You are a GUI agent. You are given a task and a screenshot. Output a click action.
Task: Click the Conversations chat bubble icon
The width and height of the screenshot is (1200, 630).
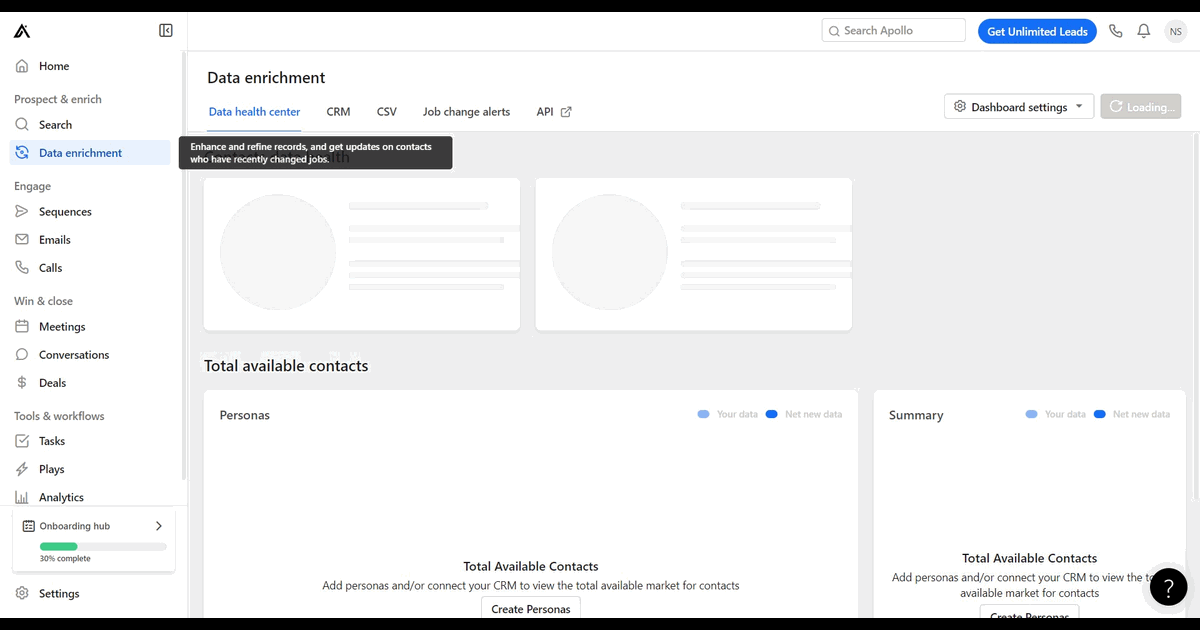(22, 355)
